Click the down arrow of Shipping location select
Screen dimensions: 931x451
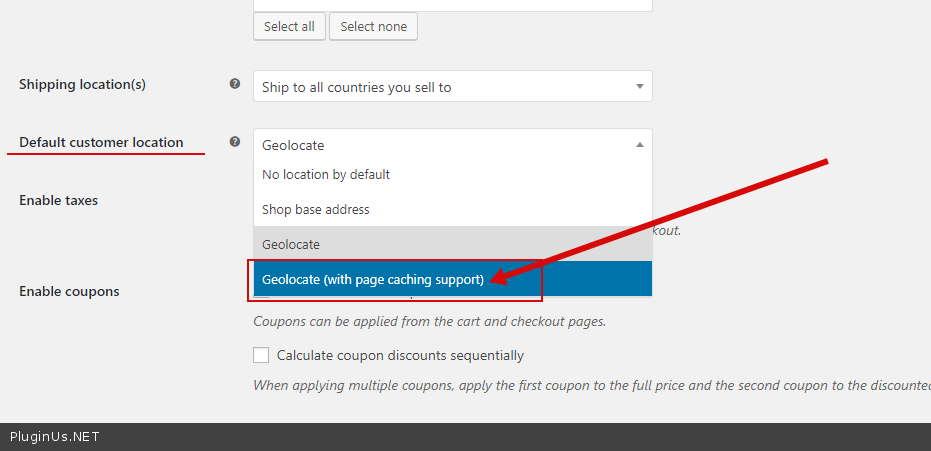click(x=640, y=87)
